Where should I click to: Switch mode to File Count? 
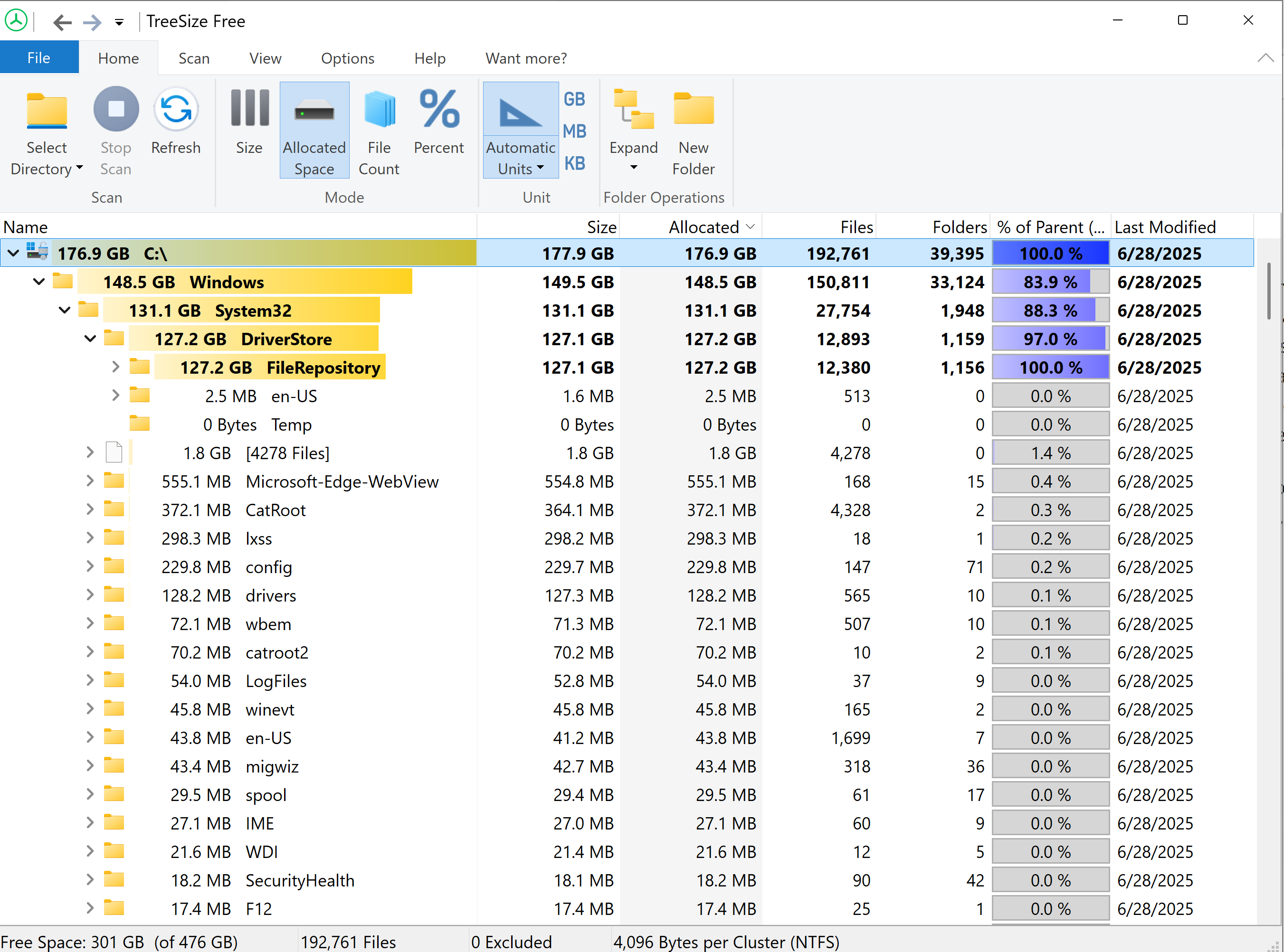pos(379,132)
